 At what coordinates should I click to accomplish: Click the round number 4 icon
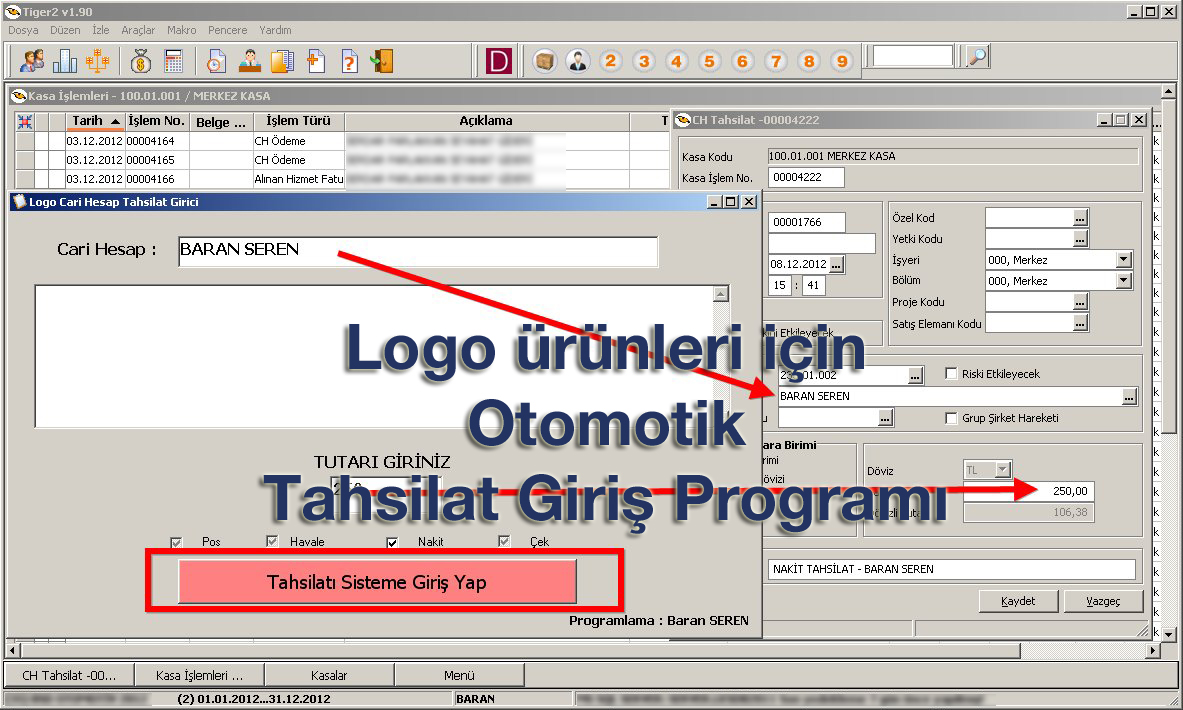pyautogui.click(x=677, y=61)
